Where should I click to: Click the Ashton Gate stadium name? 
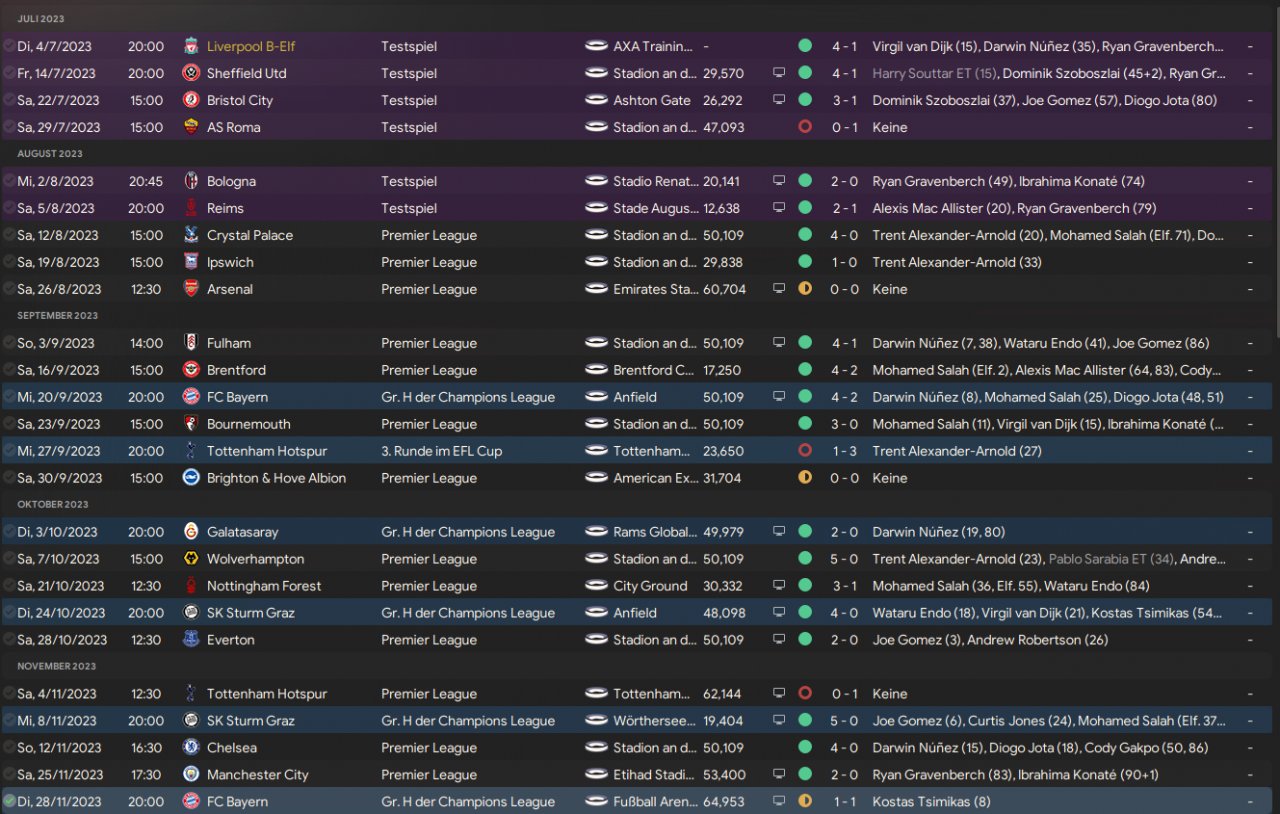click(x=652, y=100)
